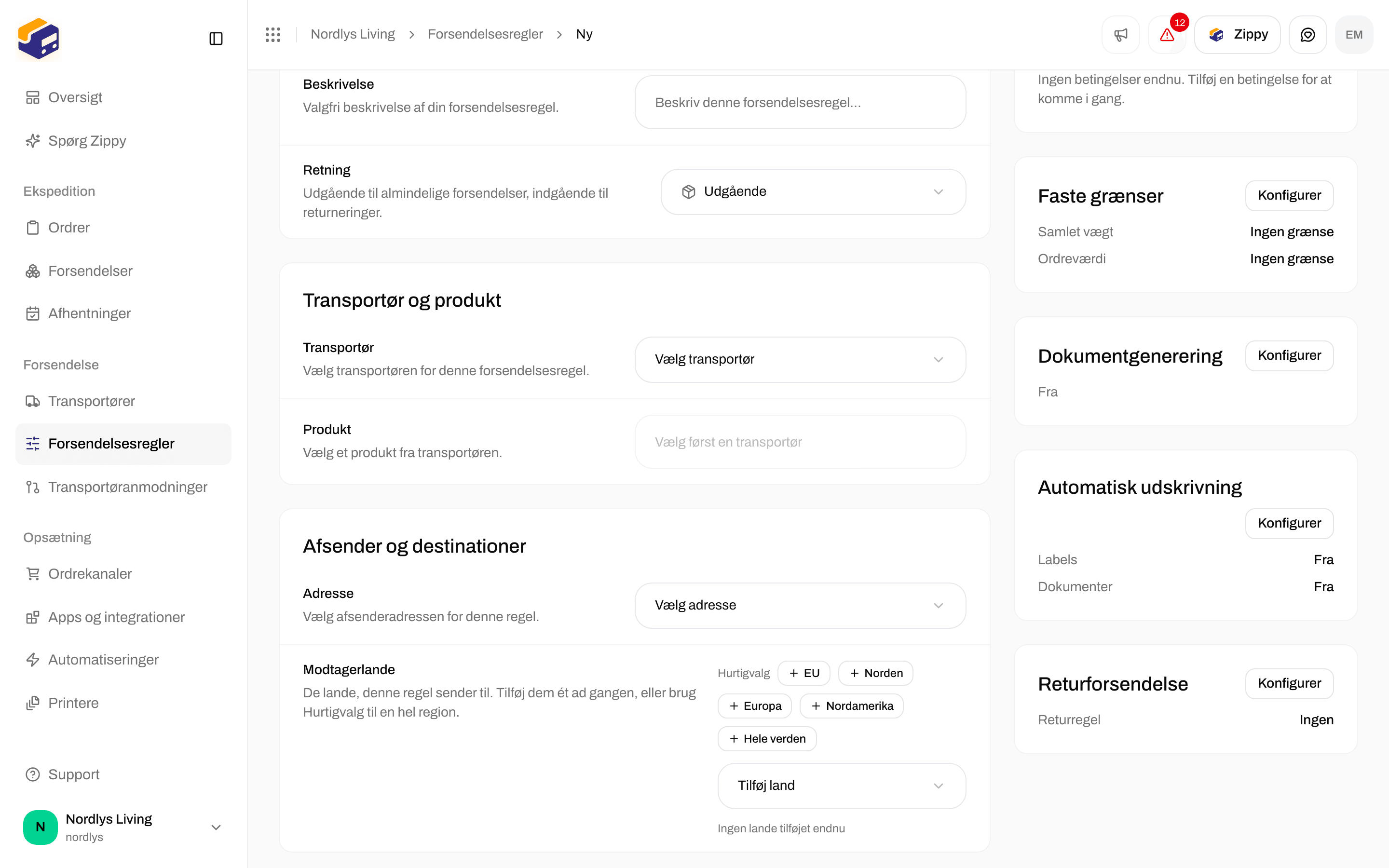Go to Oversigt in the sidebar
The height and width of the screenshot is (868, 1389).
pos(123,97)
